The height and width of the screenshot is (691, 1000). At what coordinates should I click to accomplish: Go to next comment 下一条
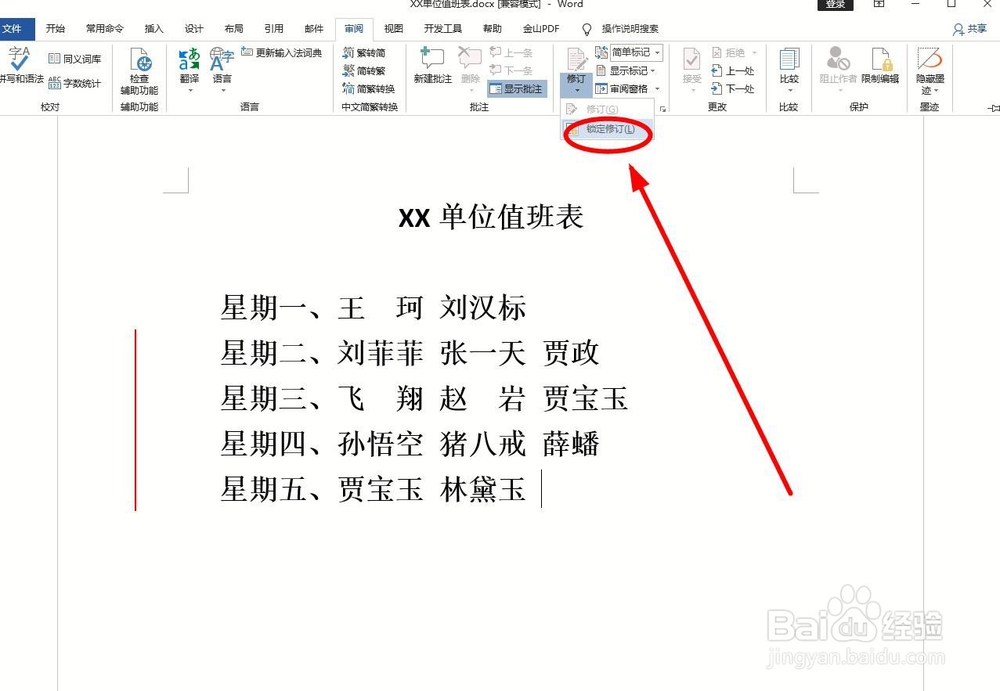click(x=511, y=71)
